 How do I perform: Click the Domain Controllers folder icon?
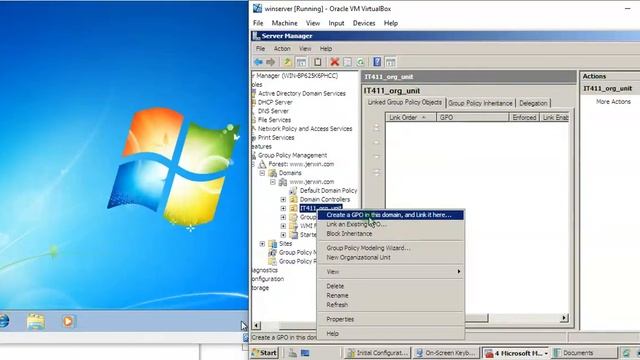click(293, 200)
